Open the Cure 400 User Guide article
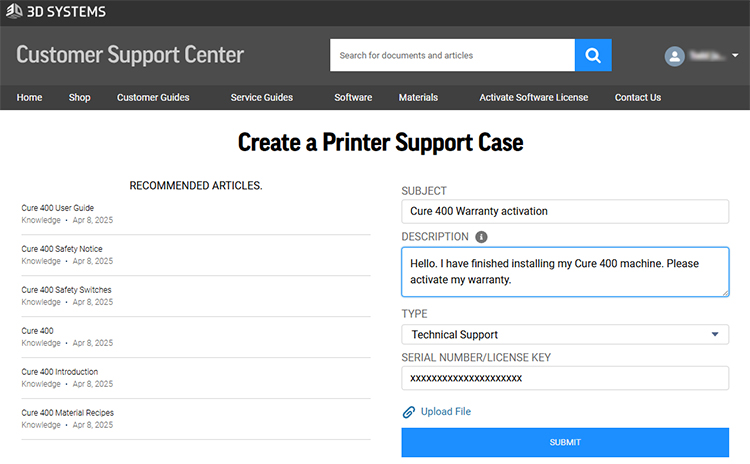750x464 pixels. pyautogui.click(x=58, y=208)
